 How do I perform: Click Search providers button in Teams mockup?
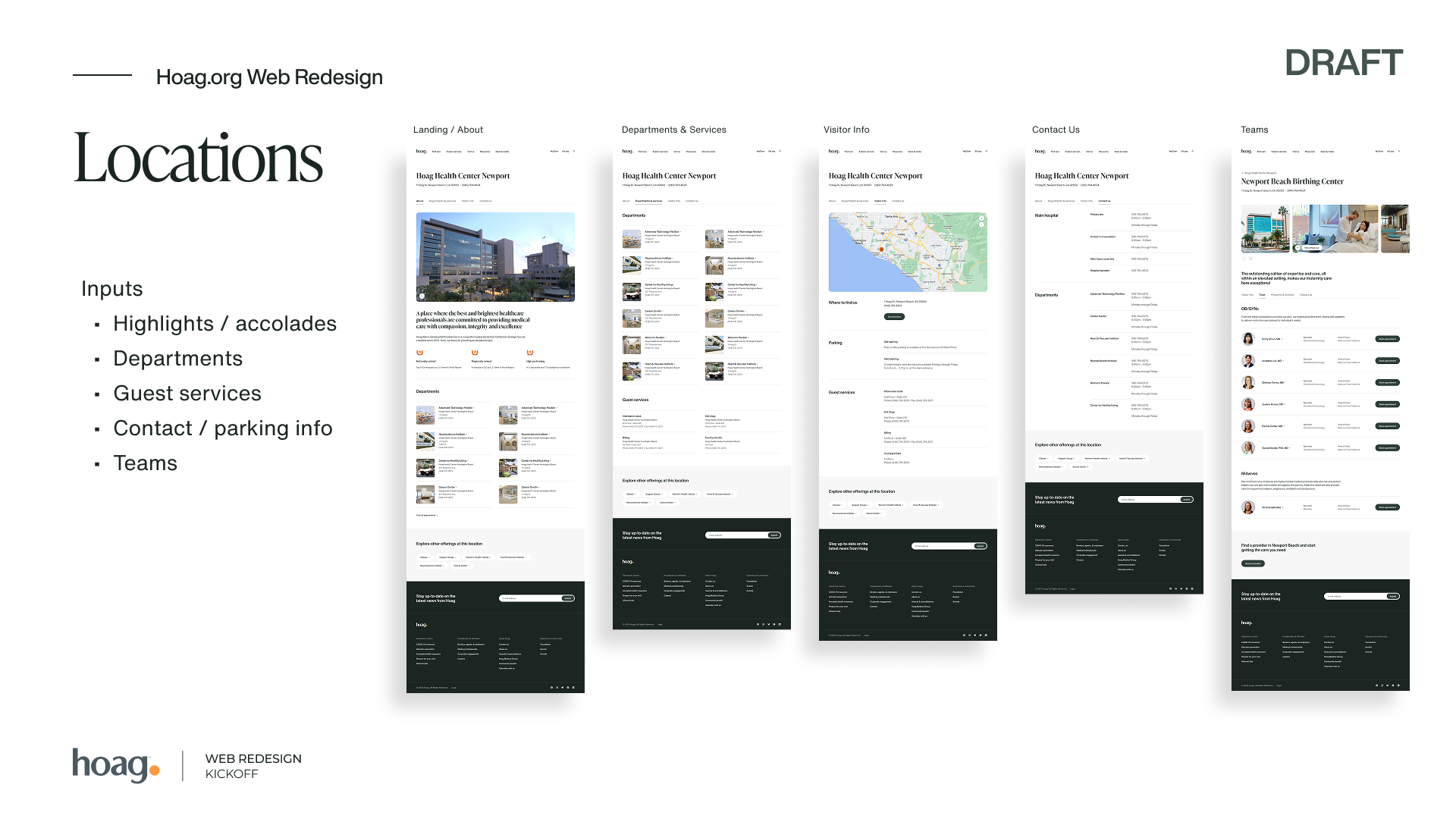tap(1253, 563)
